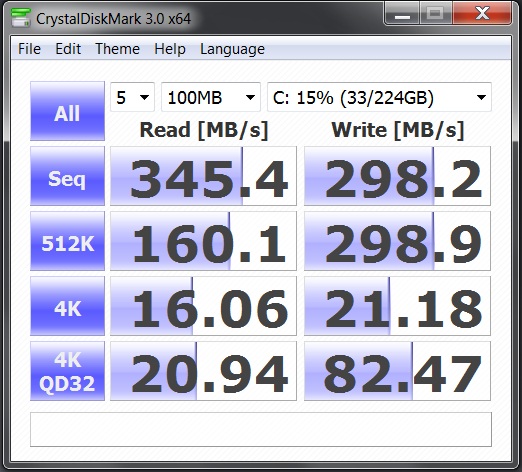Open the Language menu

(x=232, y=49)
